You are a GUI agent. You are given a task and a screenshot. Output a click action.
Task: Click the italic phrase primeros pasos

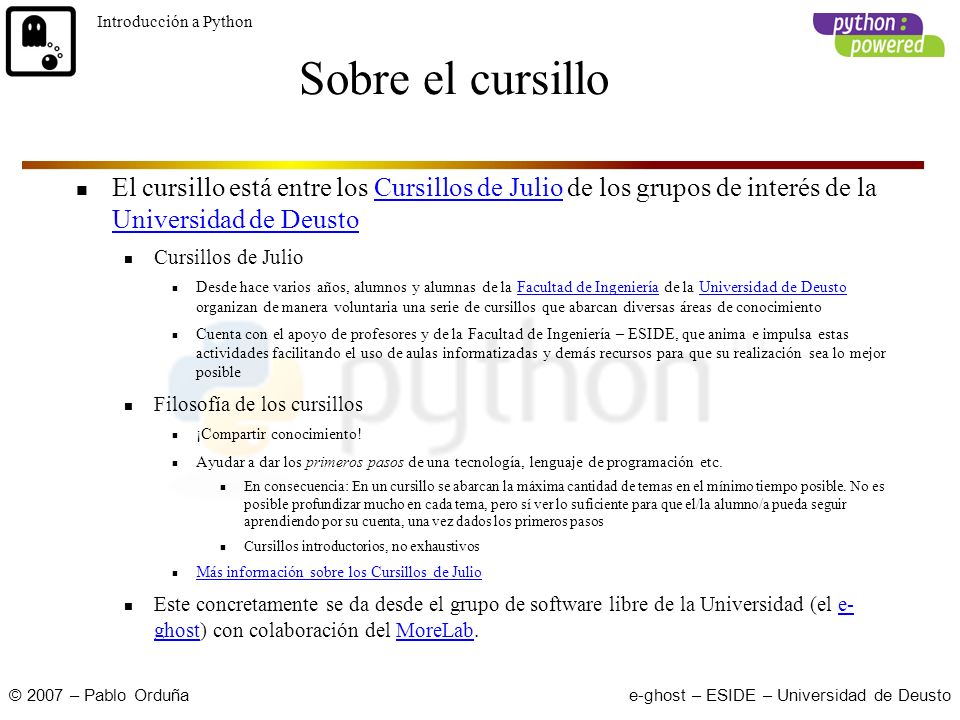point(354,462)
